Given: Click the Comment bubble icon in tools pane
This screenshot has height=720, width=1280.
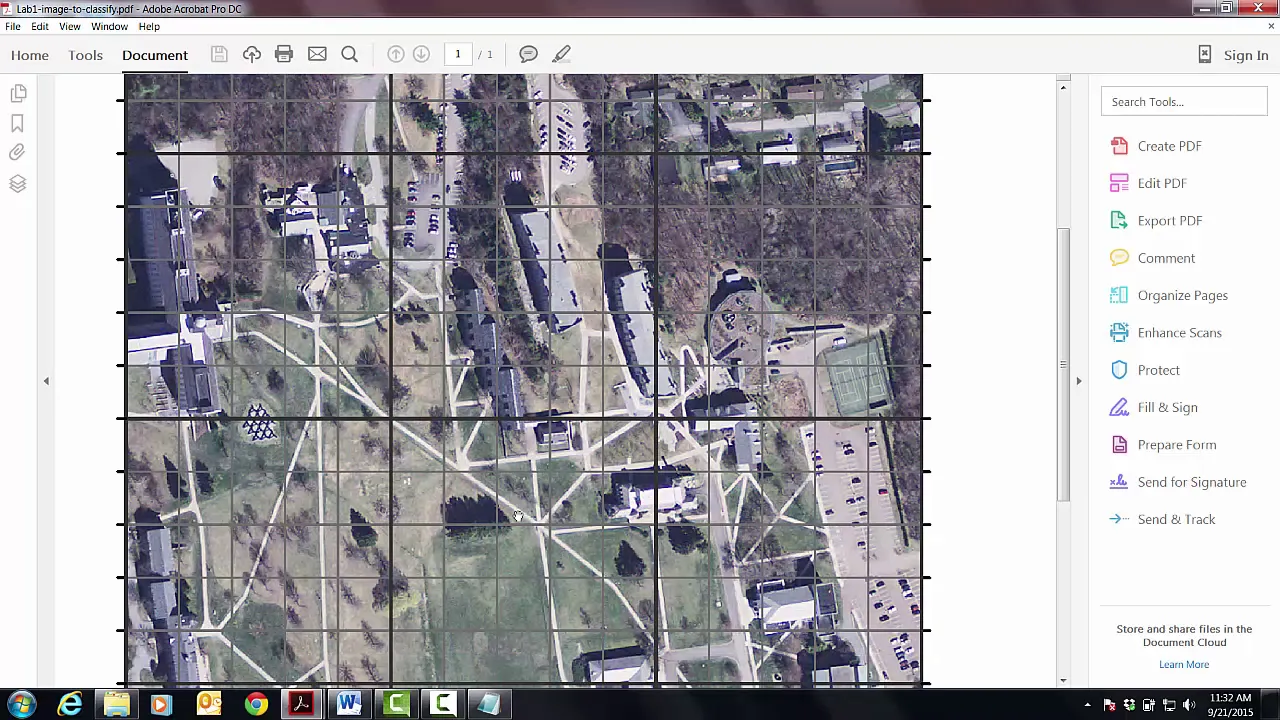Looking at the screenshot, I should coord(1119,258).
